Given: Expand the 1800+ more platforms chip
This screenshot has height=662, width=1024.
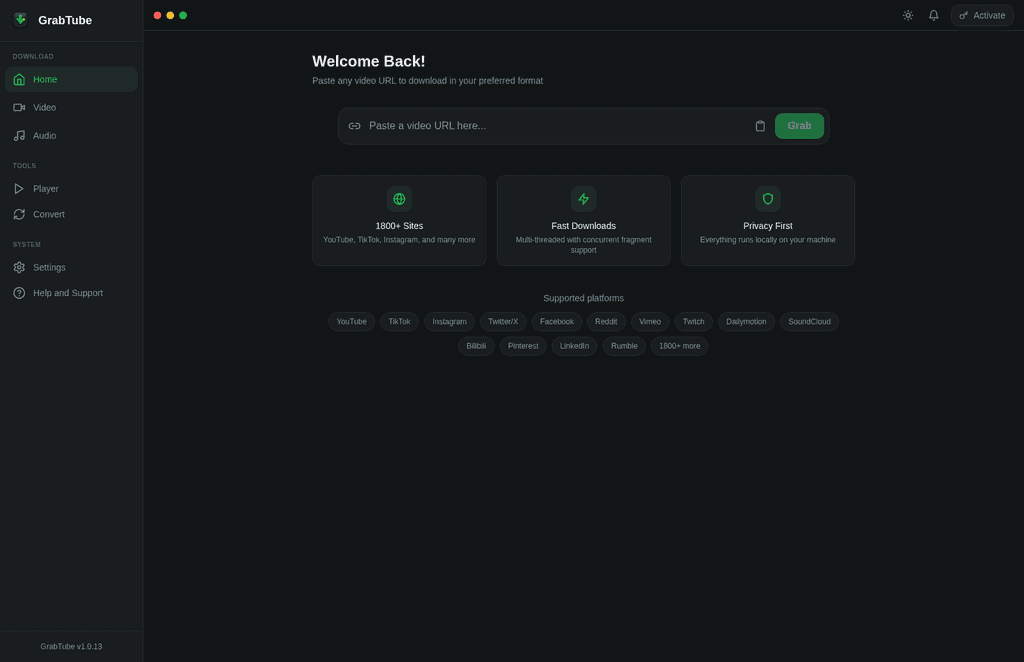Looking at the screenshot, I should (679, 345).
